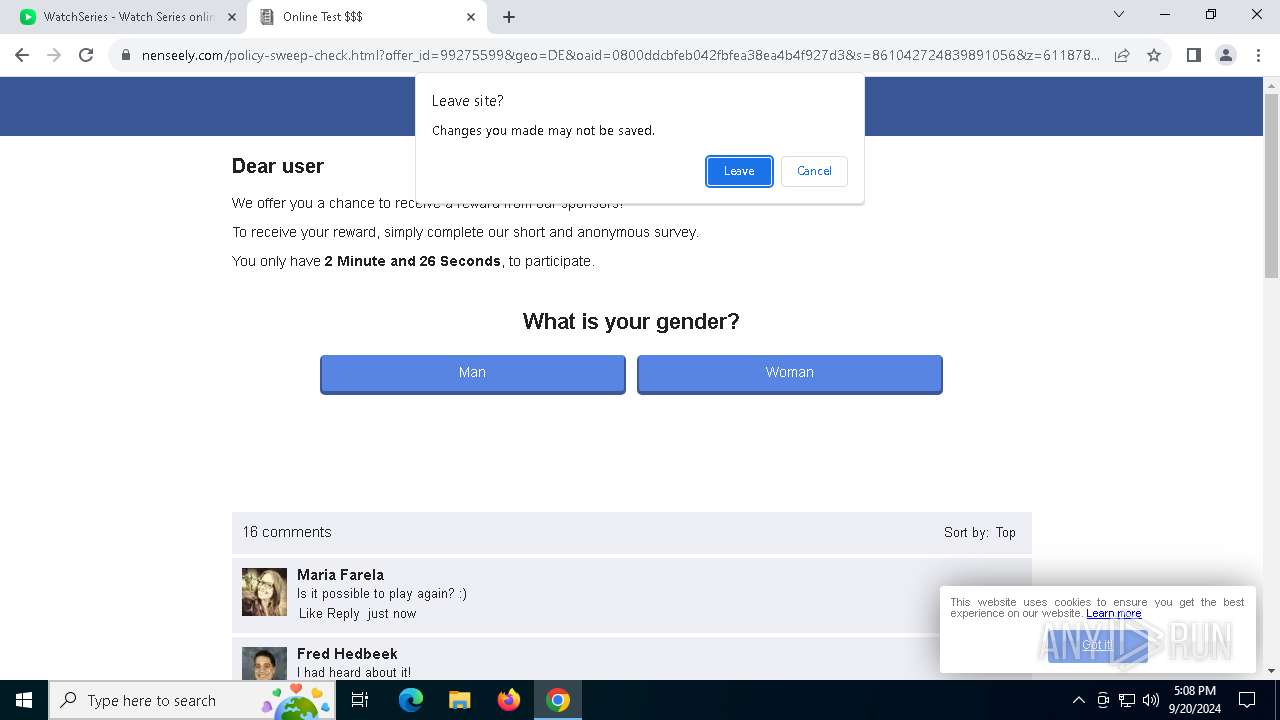Launch Microsoft Edge from taskbar
1280x720 pixels.
[411, 700]
